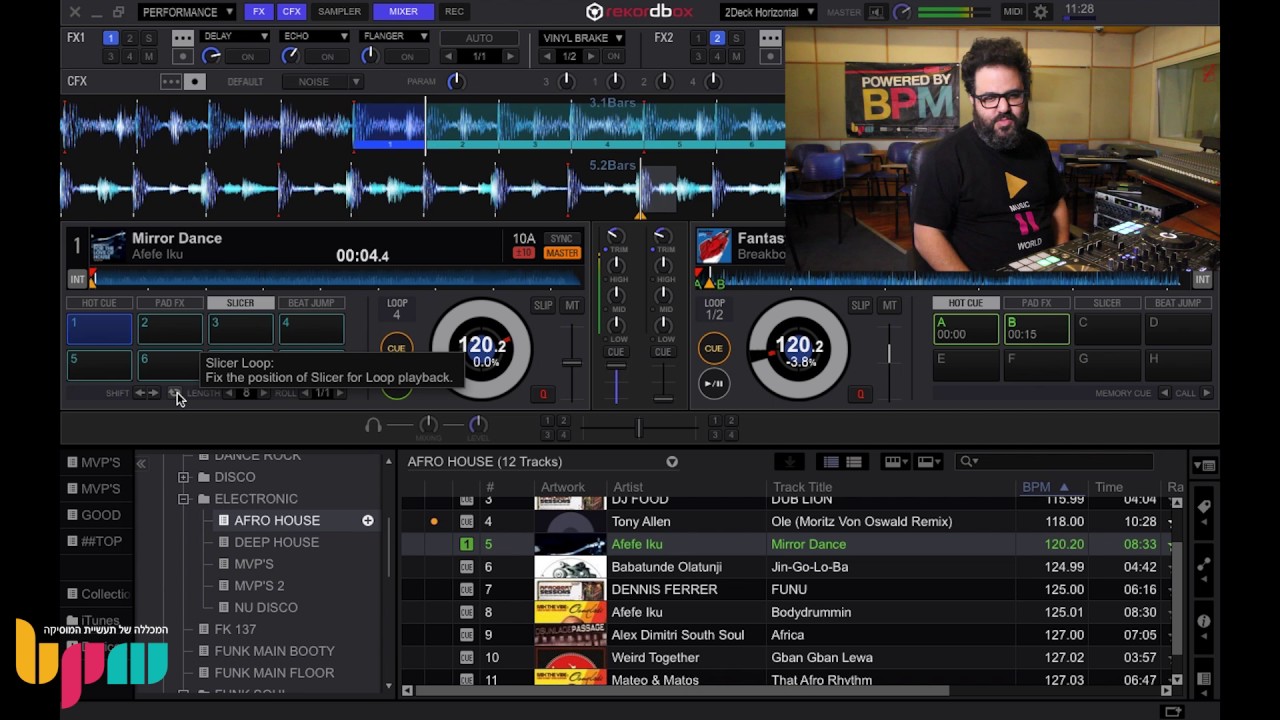Switch deck 1 pads to PAD FX tab
Screen dimensions: 1280x720
[170, 303]
